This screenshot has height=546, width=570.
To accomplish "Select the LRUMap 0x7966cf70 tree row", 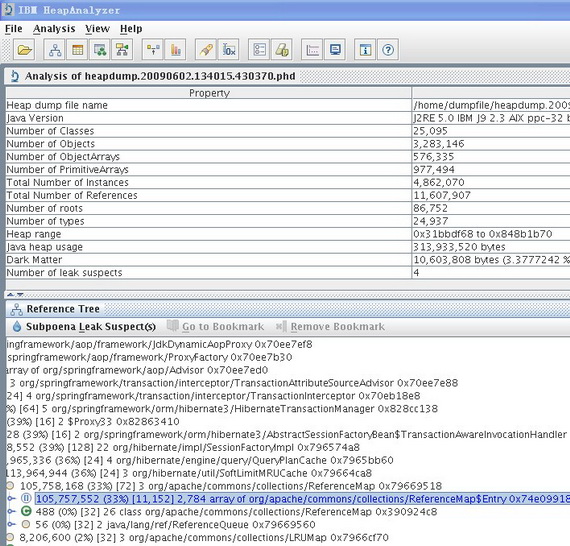I will (x=204, y=537).
